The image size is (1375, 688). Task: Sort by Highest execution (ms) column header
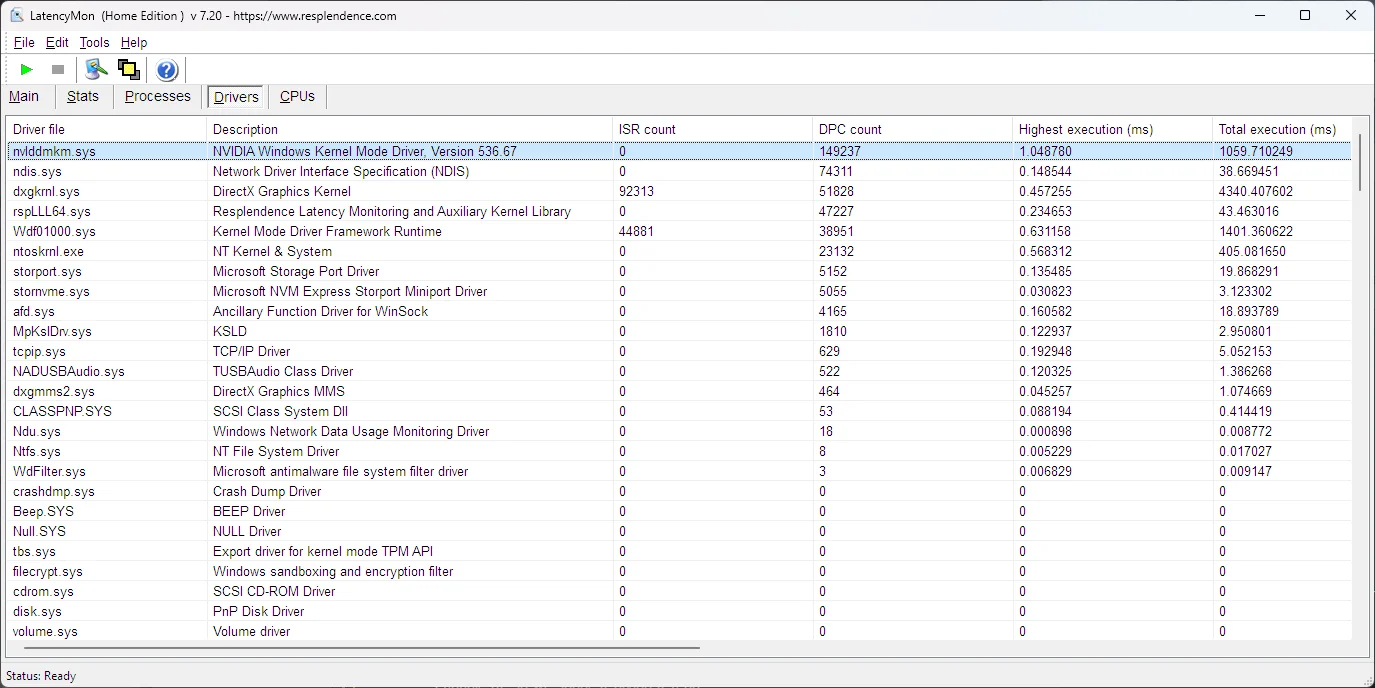click(1113, 129)
